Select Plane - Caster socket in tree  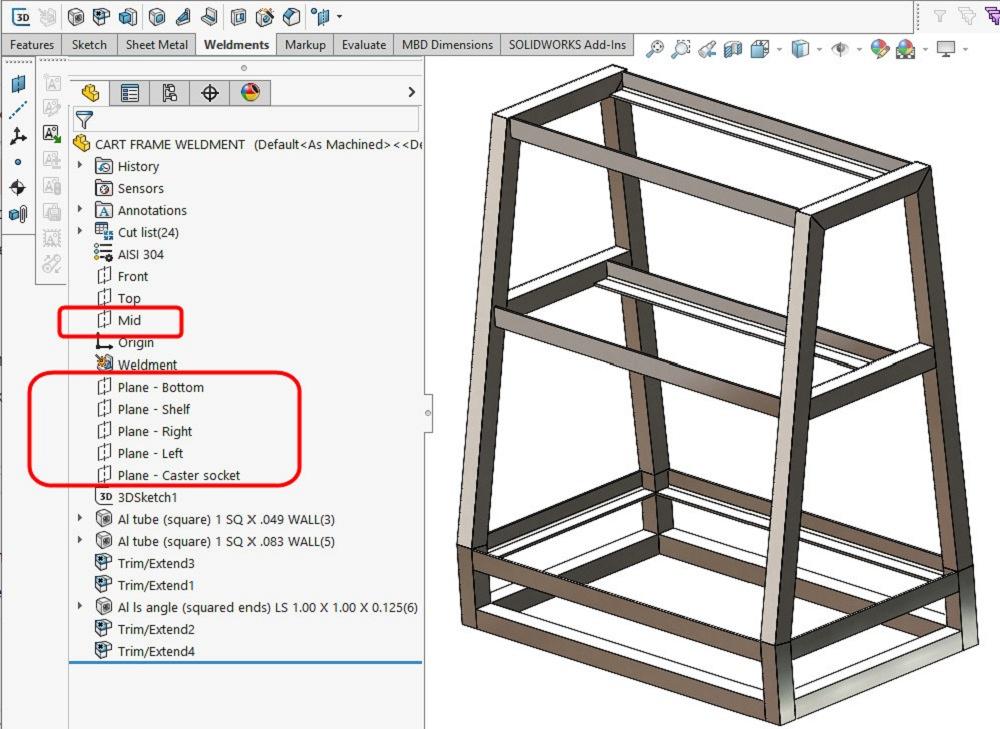pyautogui.click(x=178, y=475)
